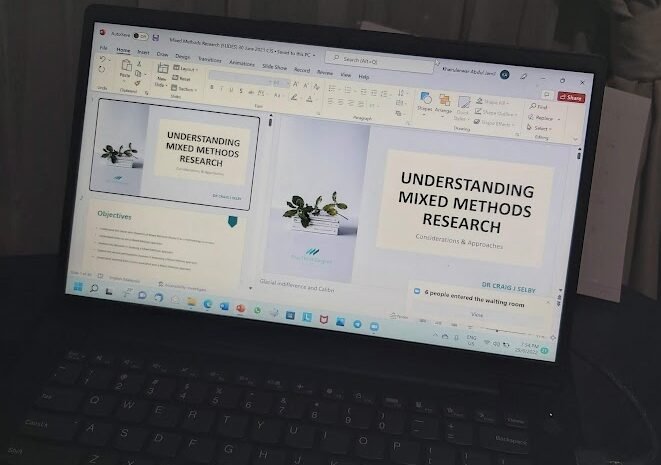Adjust the zoom slider in the status bar
This screenshot has height=465, width=661.
(x=497, y=331)
